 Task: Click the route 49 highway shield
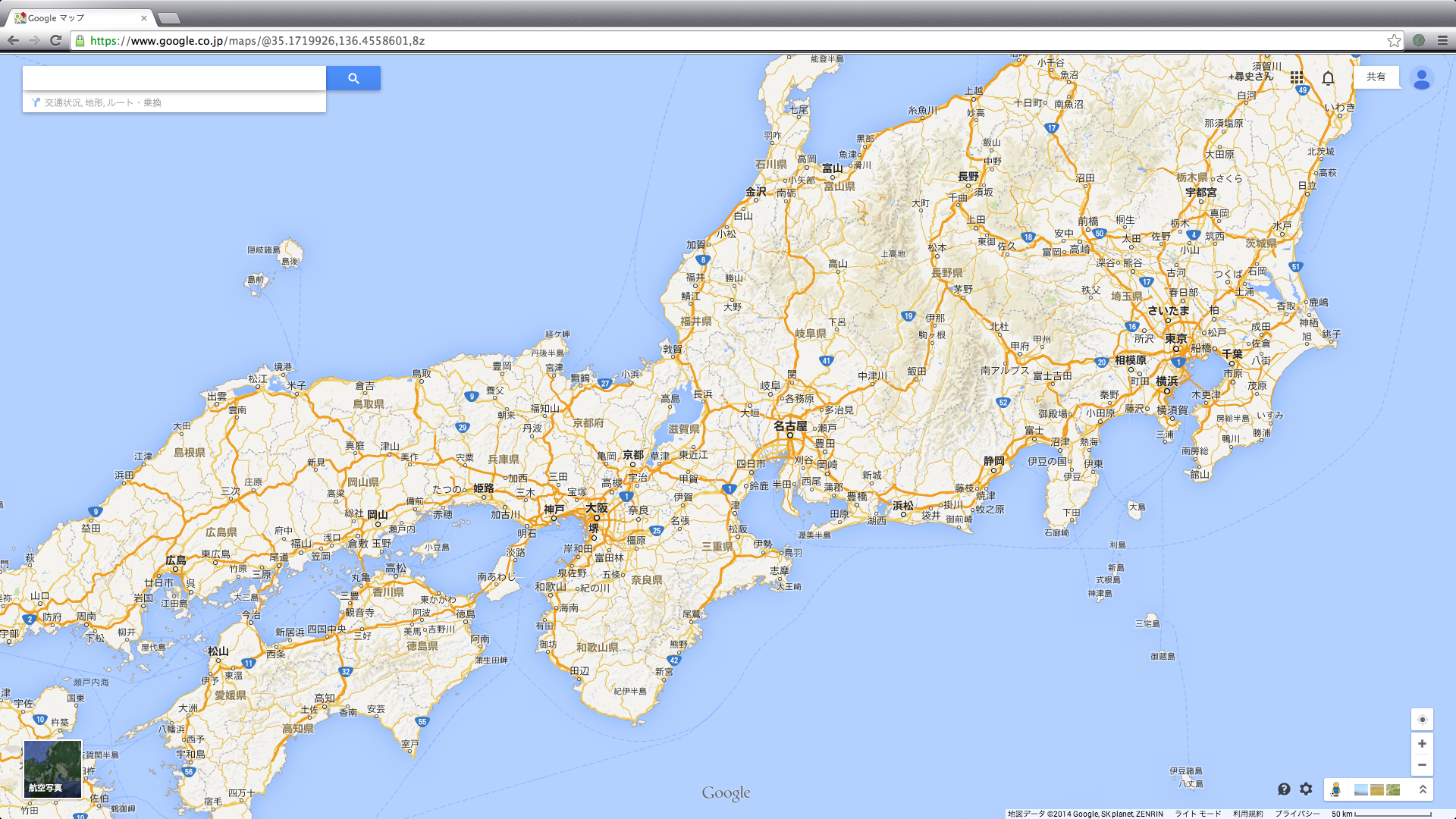click(1303, 89)
